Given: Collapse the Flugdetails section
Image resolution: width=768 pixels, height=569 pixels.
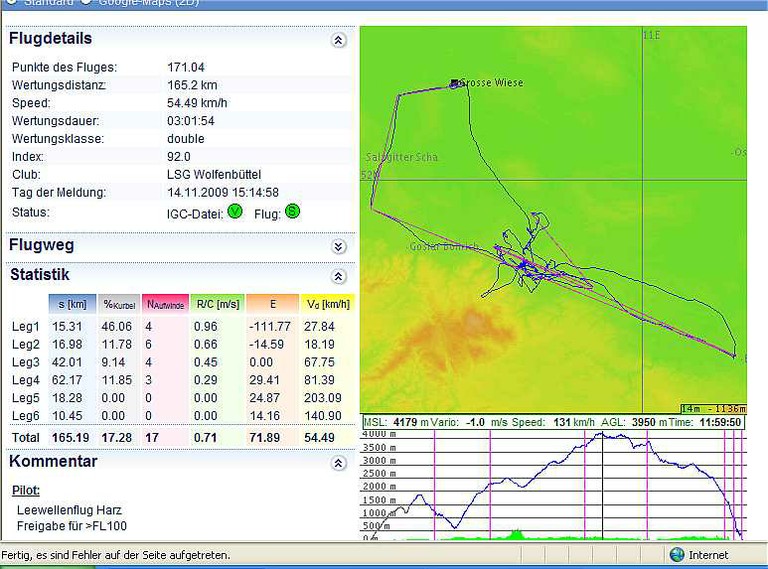Looking at the screenshot, I should click(x=338, y=40).
